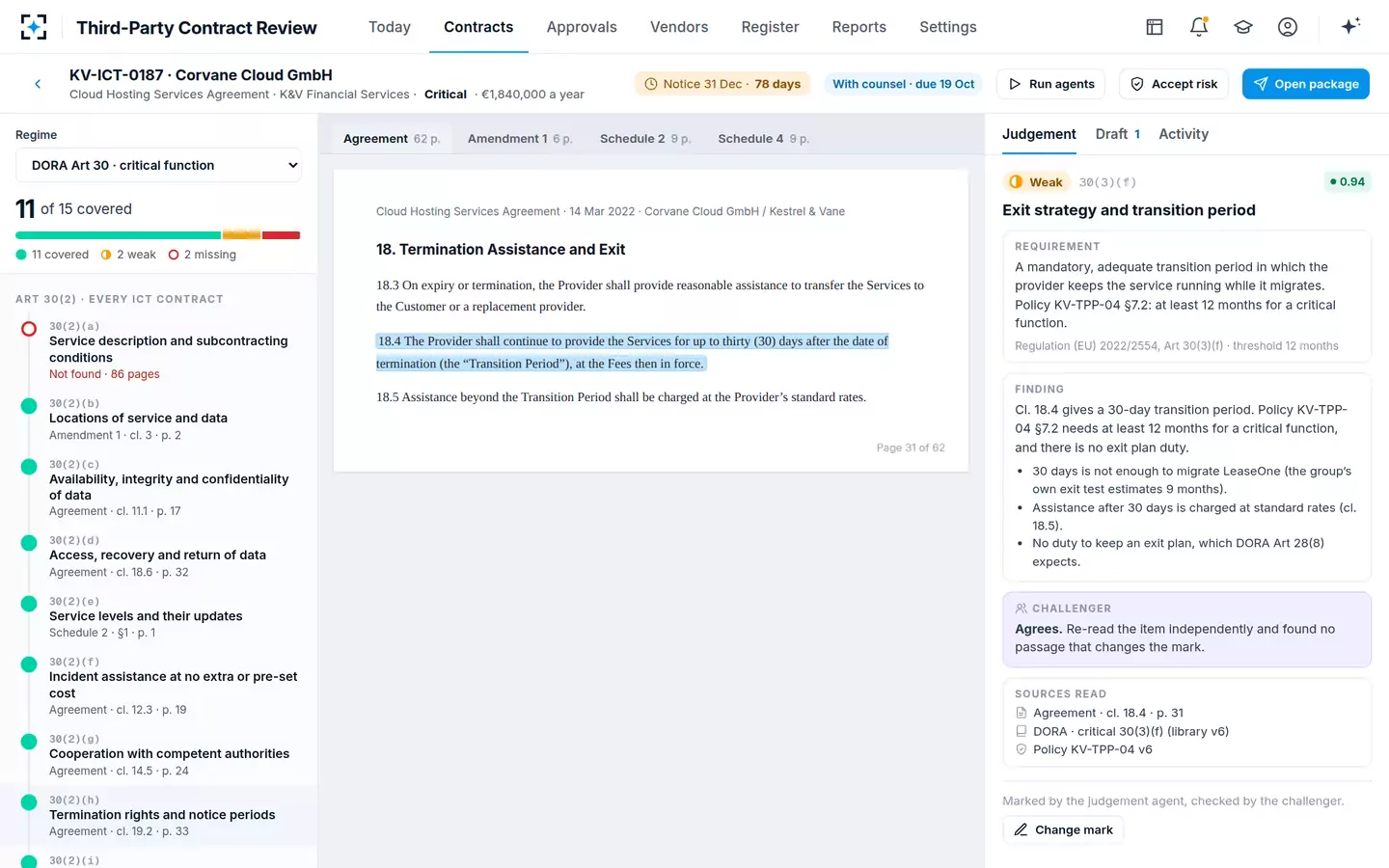Screen dimensions: 1389x868
Task: Click the shield icon beside Policy KV-TPP-04 v6
Action: coord(1021,749)
